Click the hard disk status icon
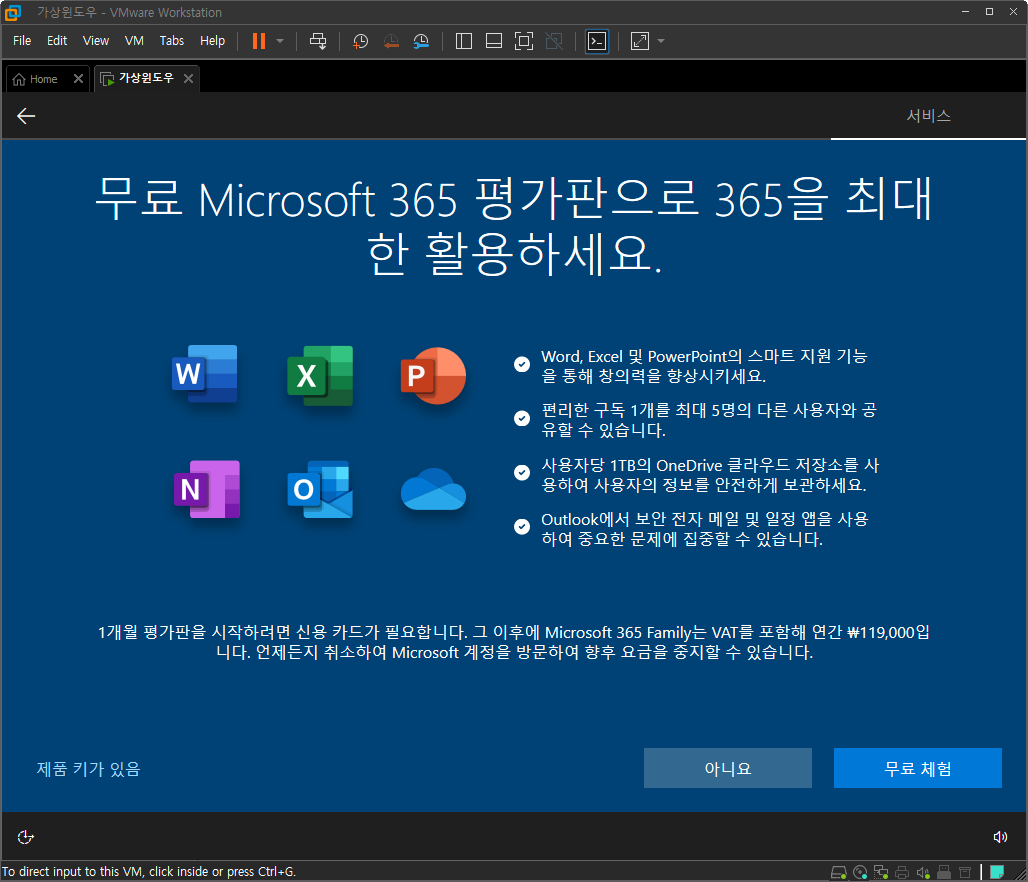Screen dimensions: 1028x882 (x=839, y=872)
